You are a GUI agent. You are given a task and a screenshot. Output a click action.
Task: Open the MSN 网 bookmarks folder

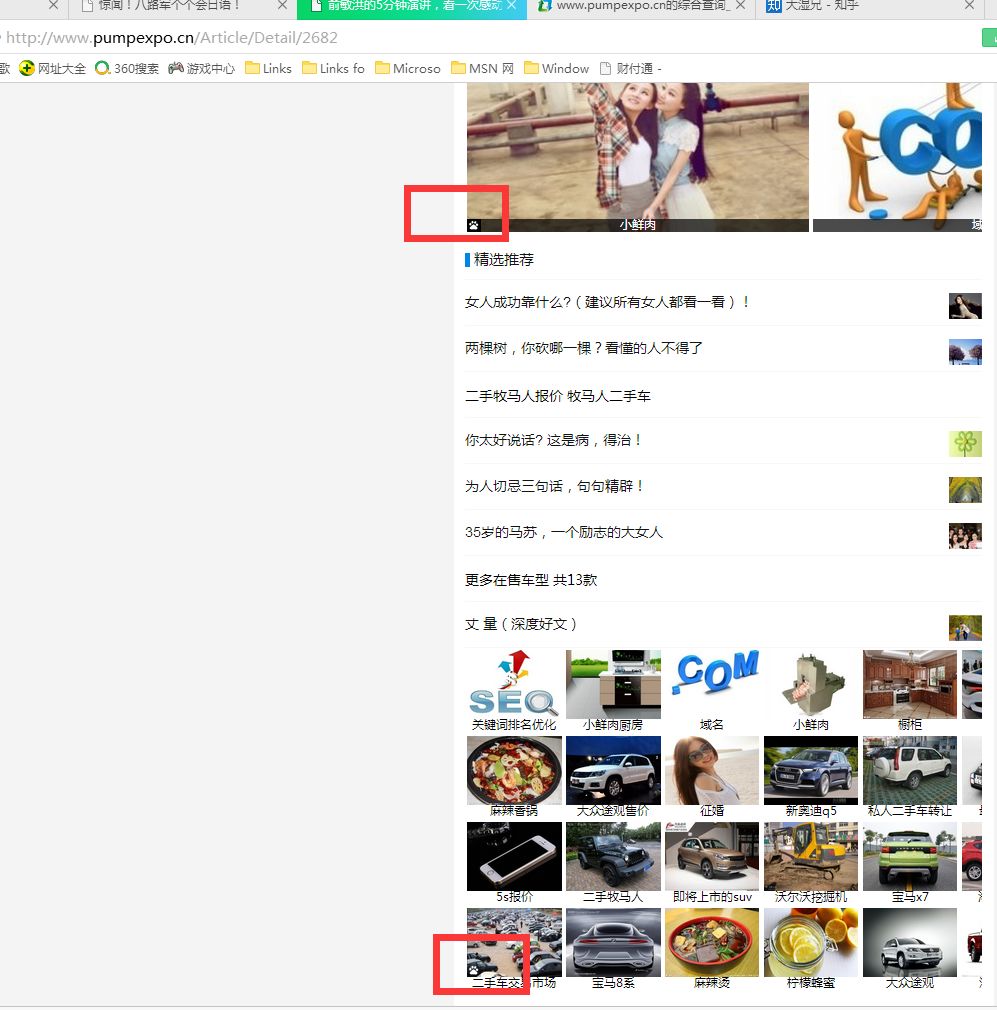pyautogui.click(x=481, y=68)
